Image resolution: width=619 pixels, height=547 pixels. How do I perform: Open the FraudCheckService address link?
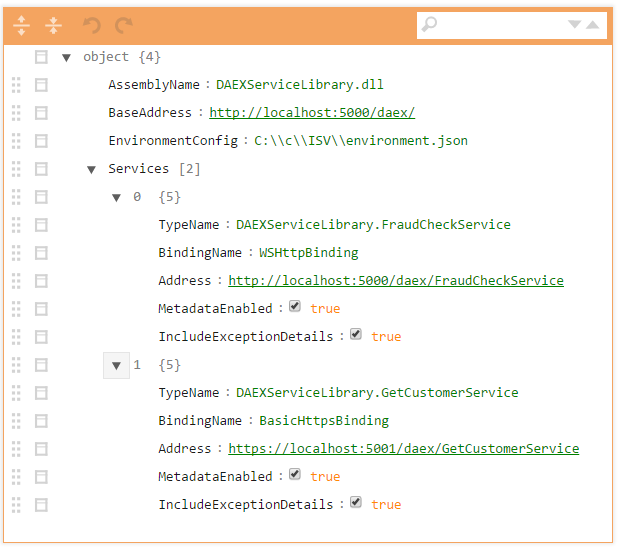[x=395, y=281]
